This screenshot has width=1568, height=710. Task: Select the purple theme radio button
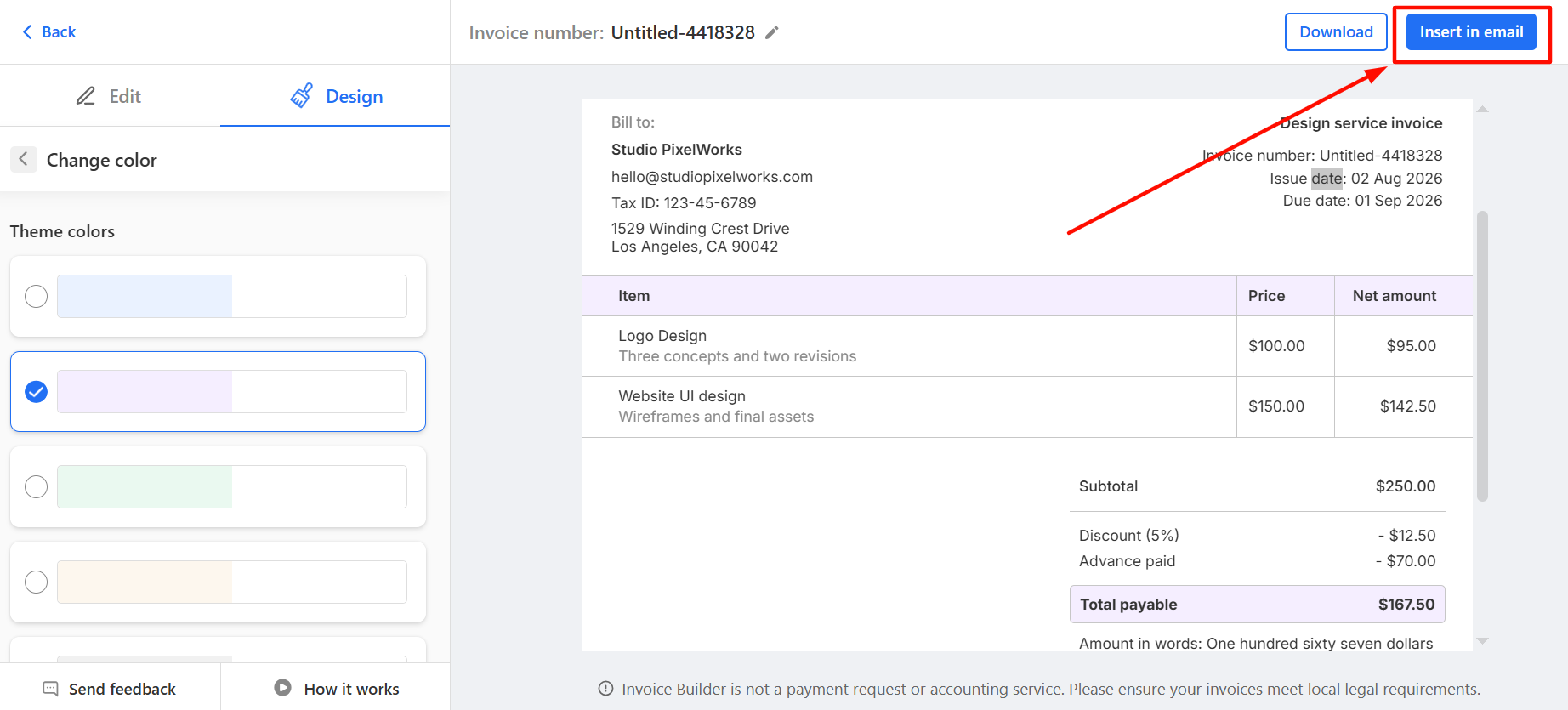36,391
